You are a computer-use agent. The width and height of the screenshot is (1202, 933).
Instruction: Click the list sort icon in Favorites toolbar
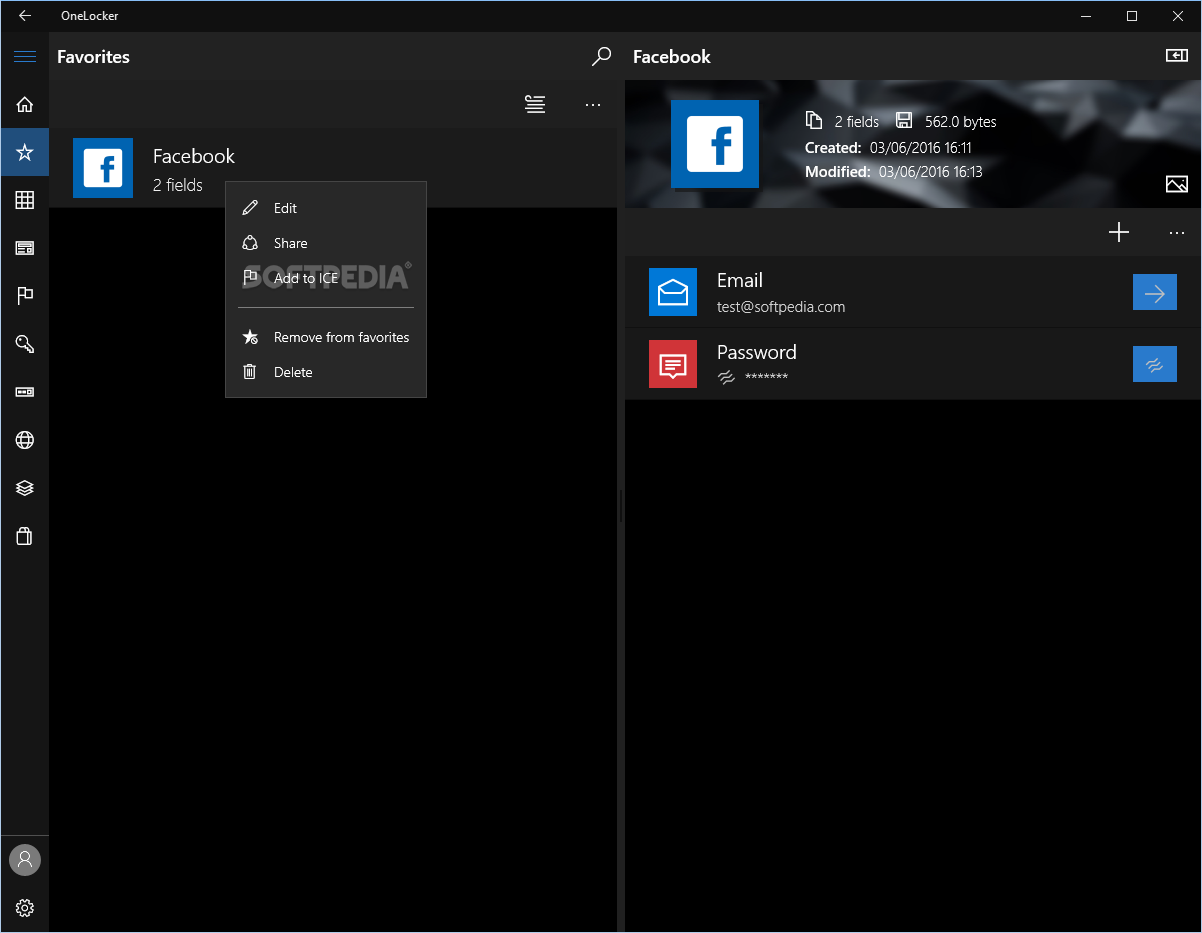pyautogui.click(x=535, y=104)
